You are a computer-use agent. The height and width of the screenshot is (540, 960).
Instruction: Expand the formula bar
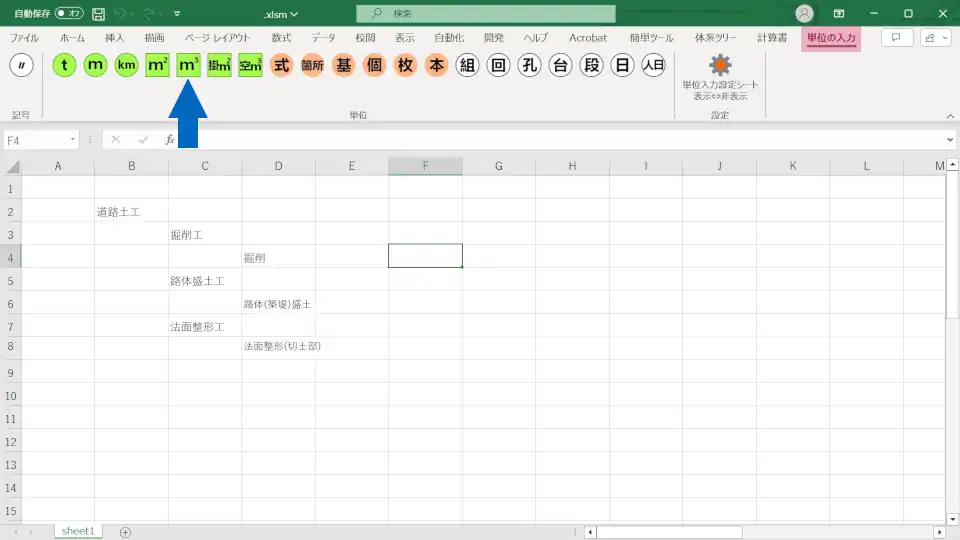(949, 140)
